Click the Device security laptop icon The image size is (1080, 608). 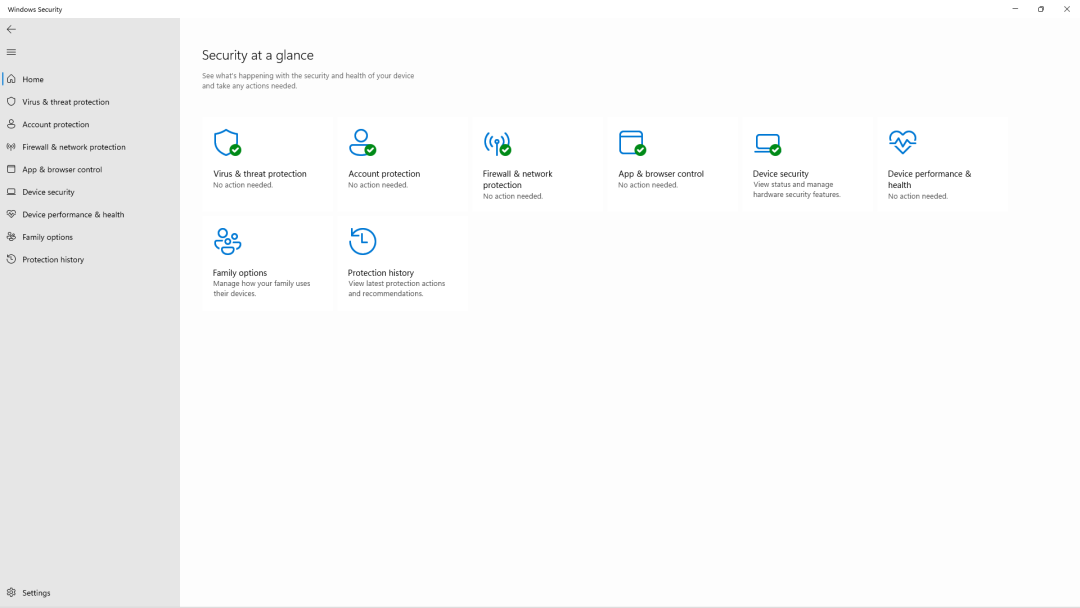point(768,141)
